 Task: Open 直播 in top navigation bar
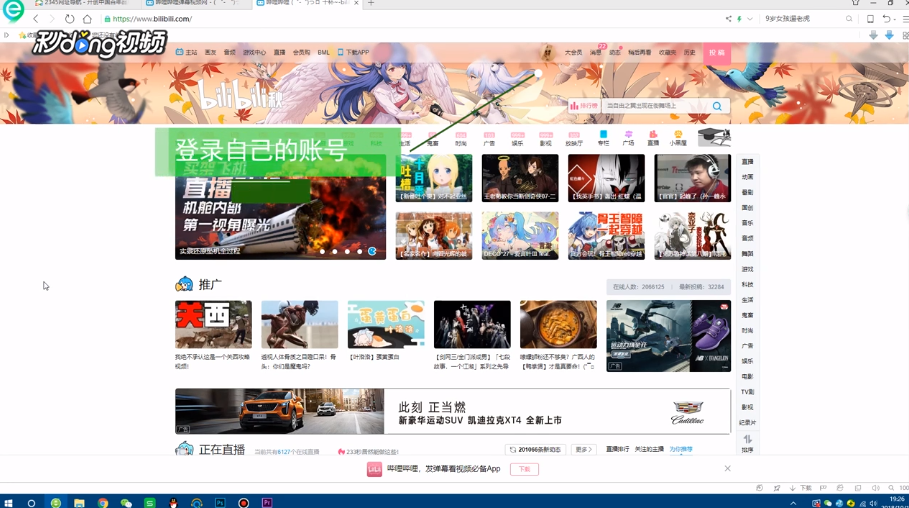coord(279,52)
